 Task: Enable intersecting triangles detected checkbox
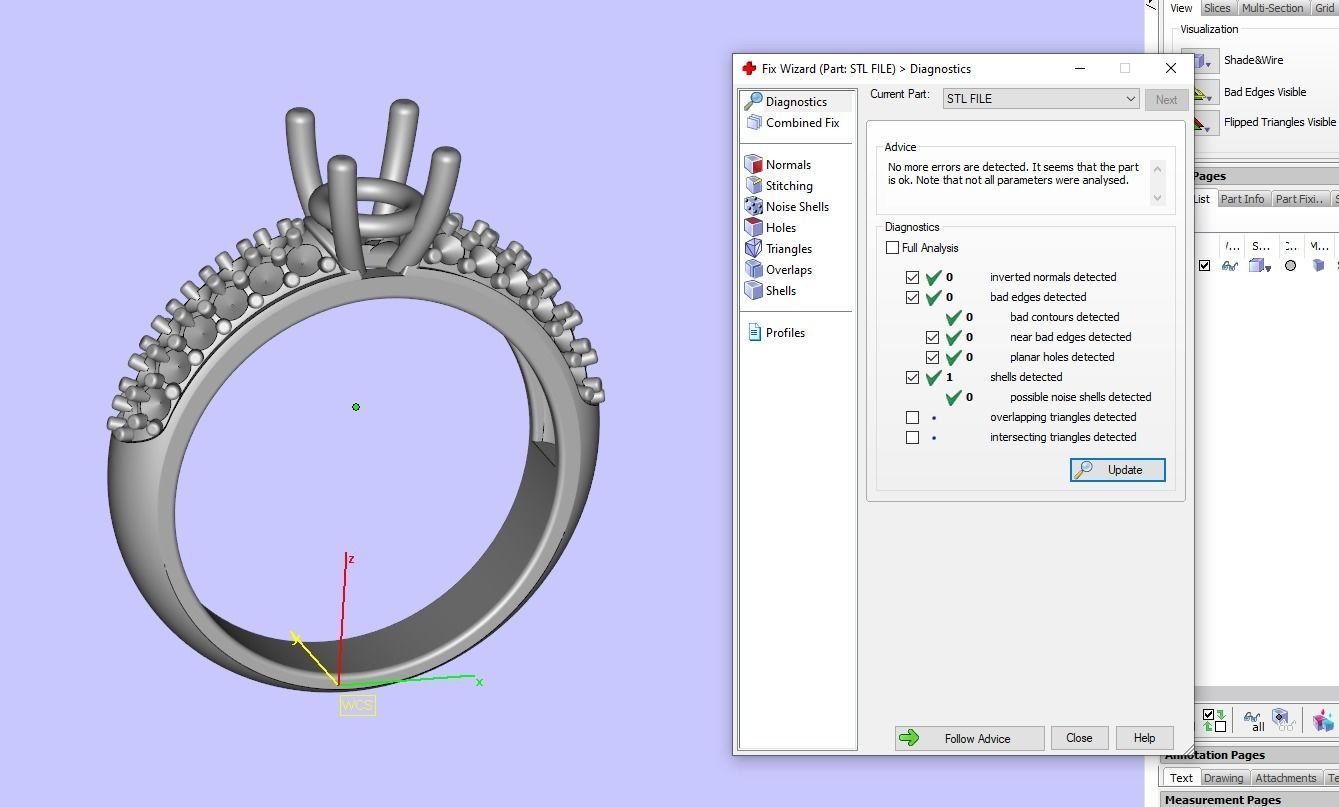[912, 437]
